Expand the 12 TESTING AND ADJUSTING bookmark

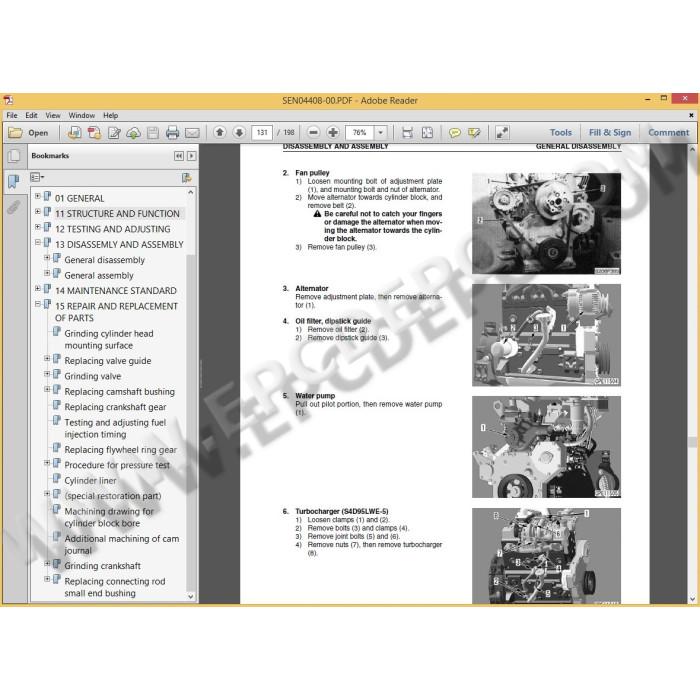38,227
